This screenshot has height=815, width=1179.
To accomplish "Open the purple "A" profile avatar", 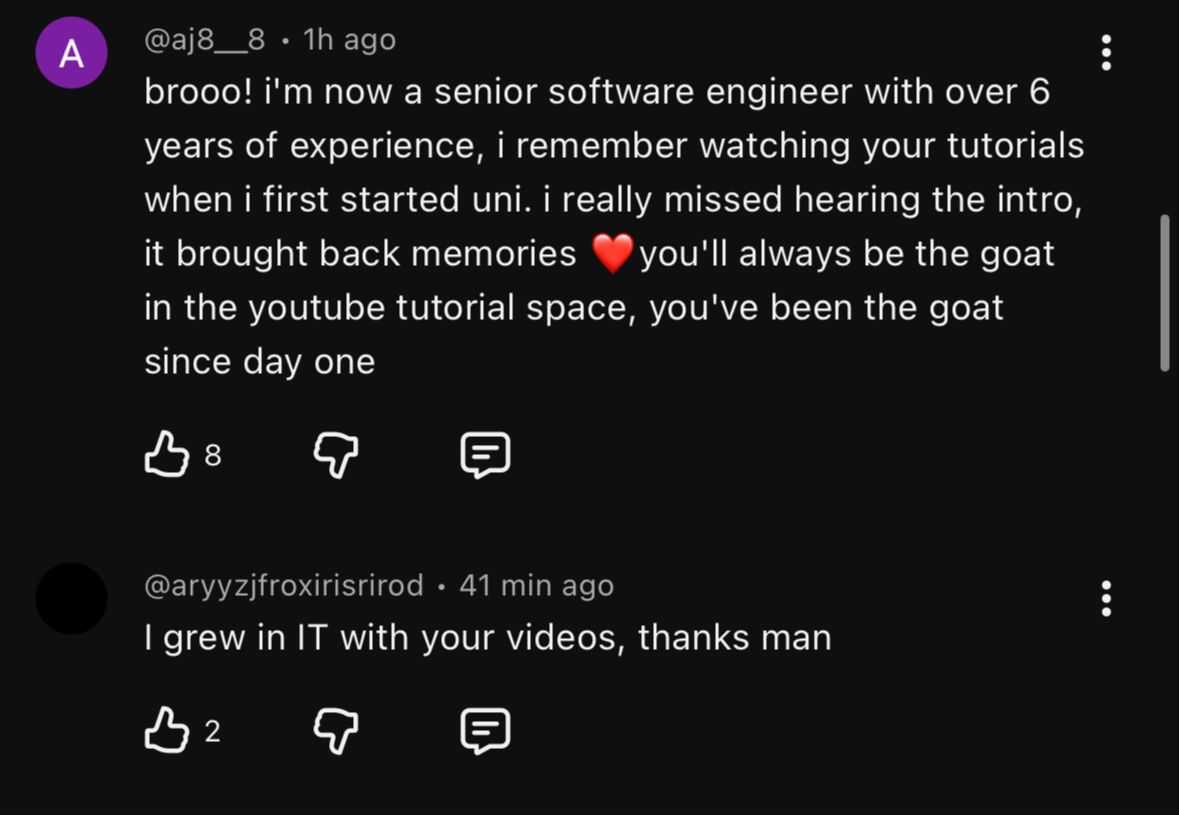I will (x=71, y=53).
